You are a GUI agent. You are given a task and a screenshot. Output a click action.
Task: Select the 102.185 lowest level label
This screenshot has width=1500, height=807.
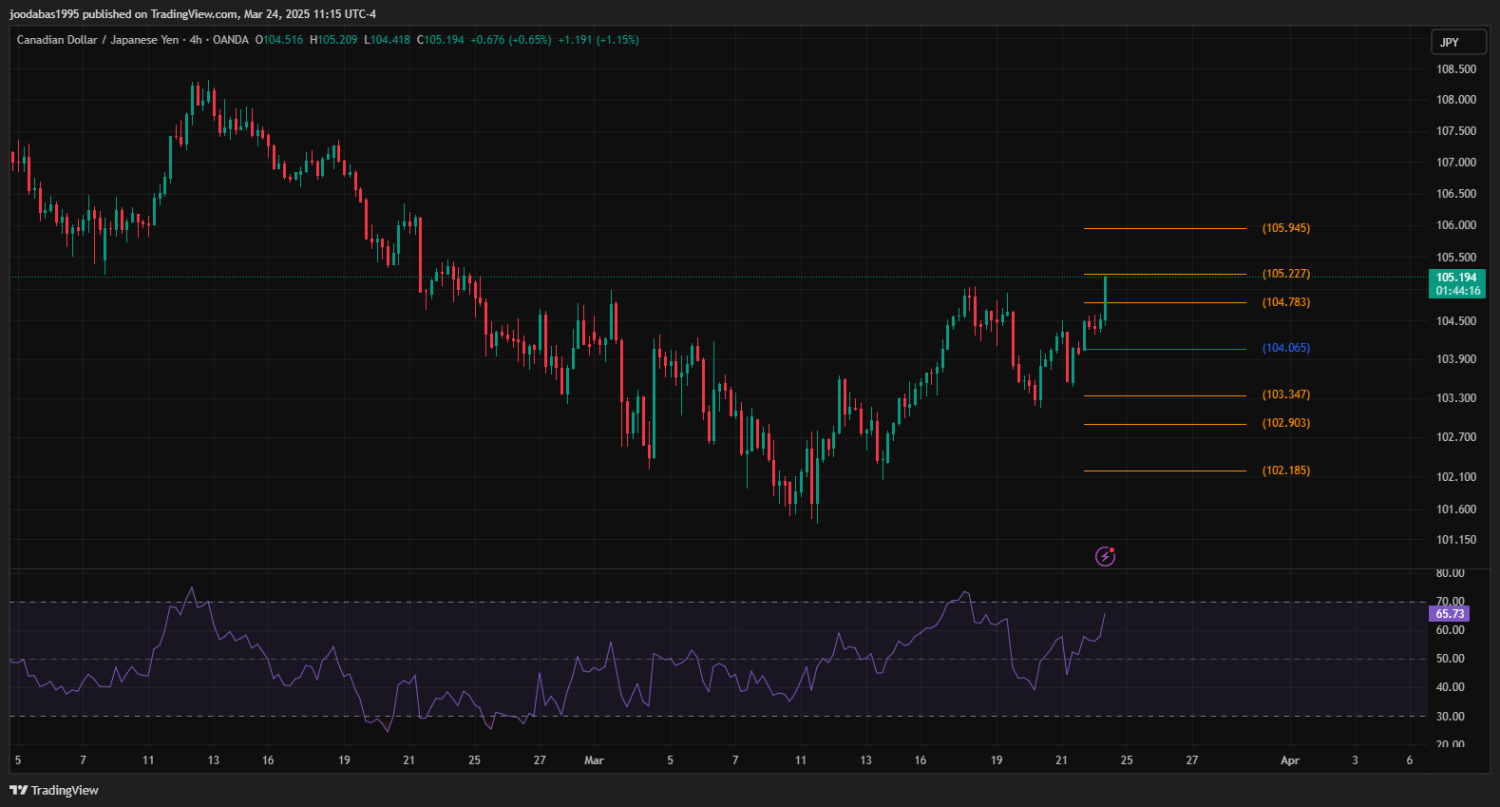coord(1285,471)
